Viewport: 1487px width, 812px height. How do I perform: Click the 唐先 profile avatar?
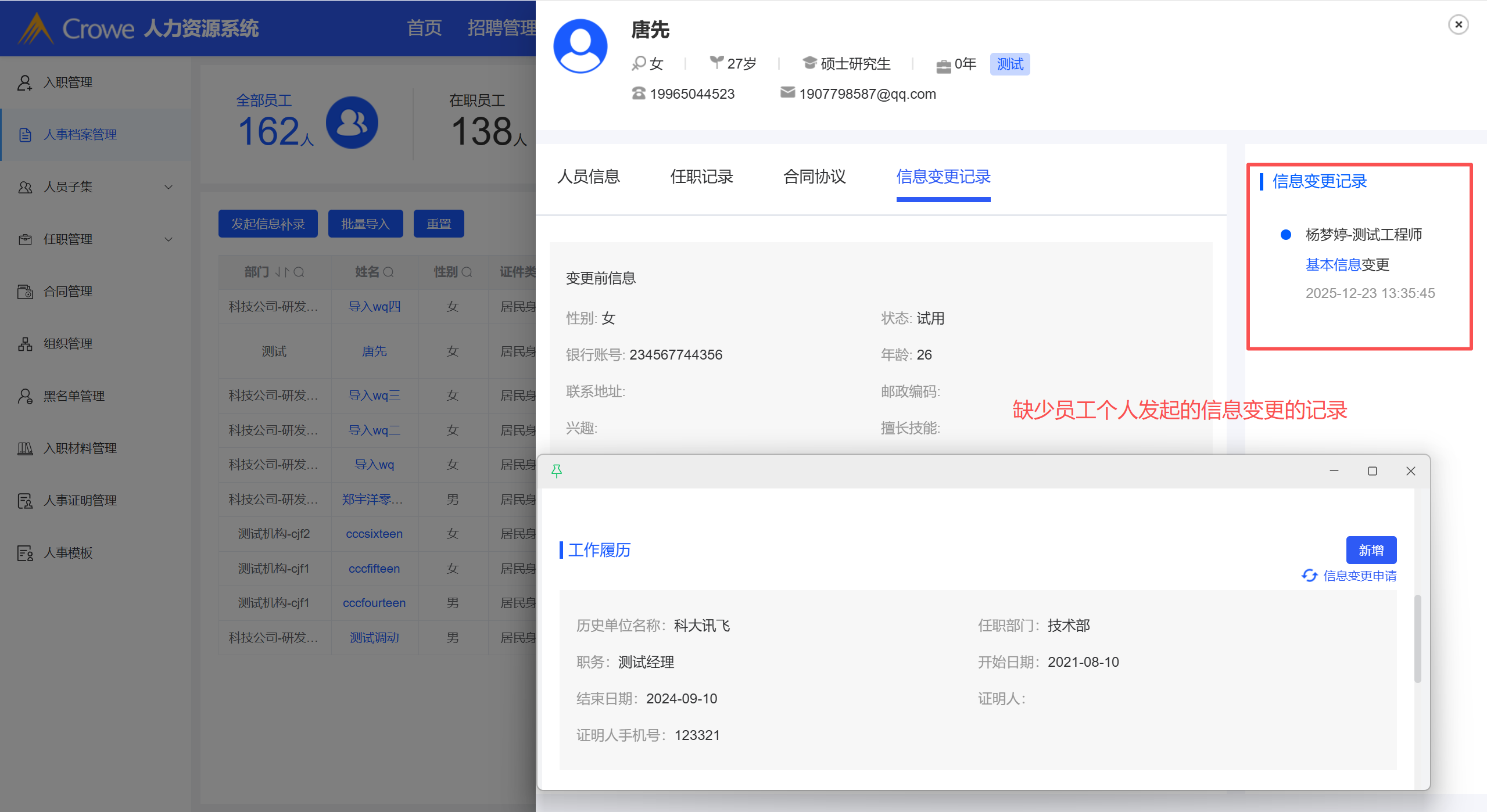(580, 46)
